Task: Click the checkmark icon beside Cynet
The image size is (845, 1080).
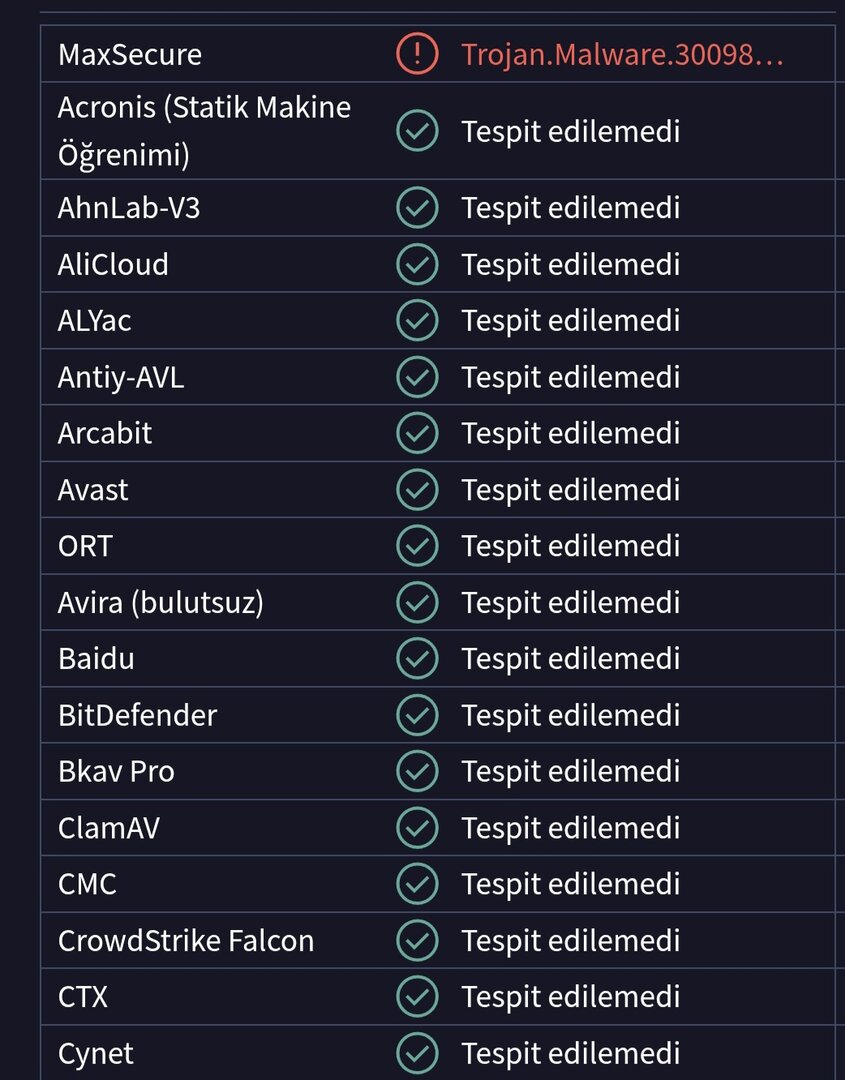Action: (417, 1053)
